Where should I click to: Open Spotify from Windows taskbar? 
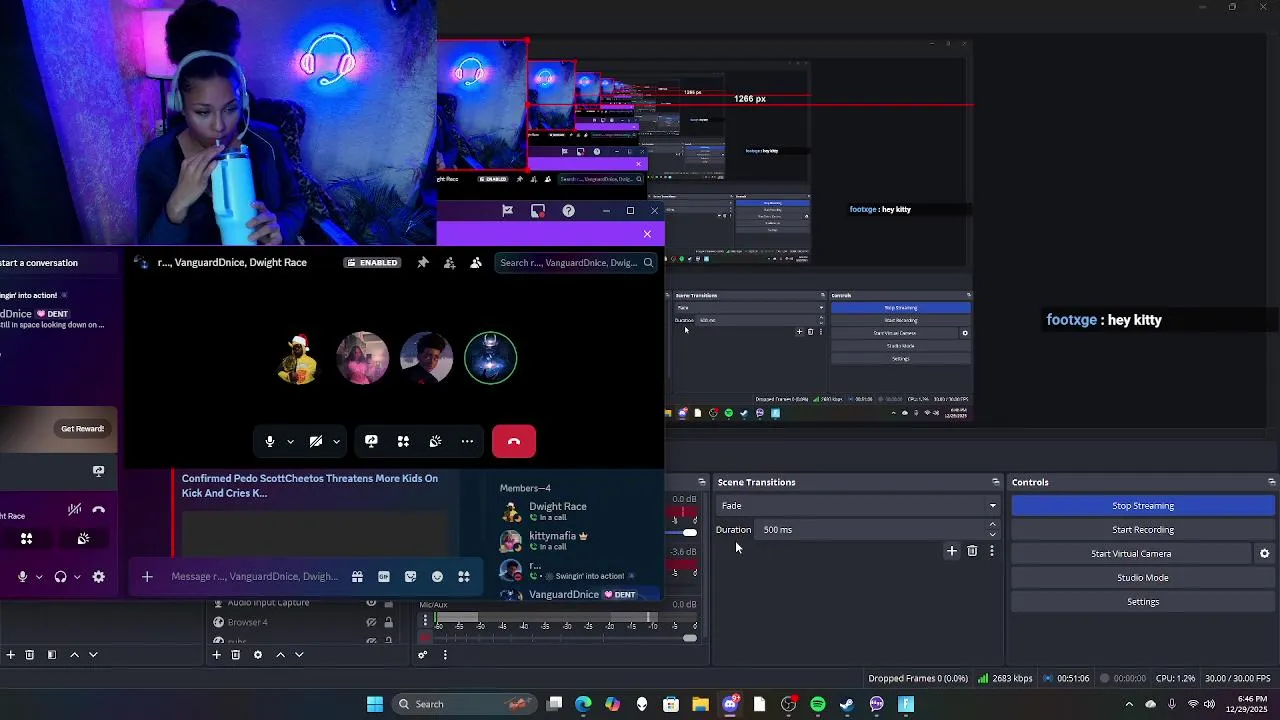[x=818, y=704]
